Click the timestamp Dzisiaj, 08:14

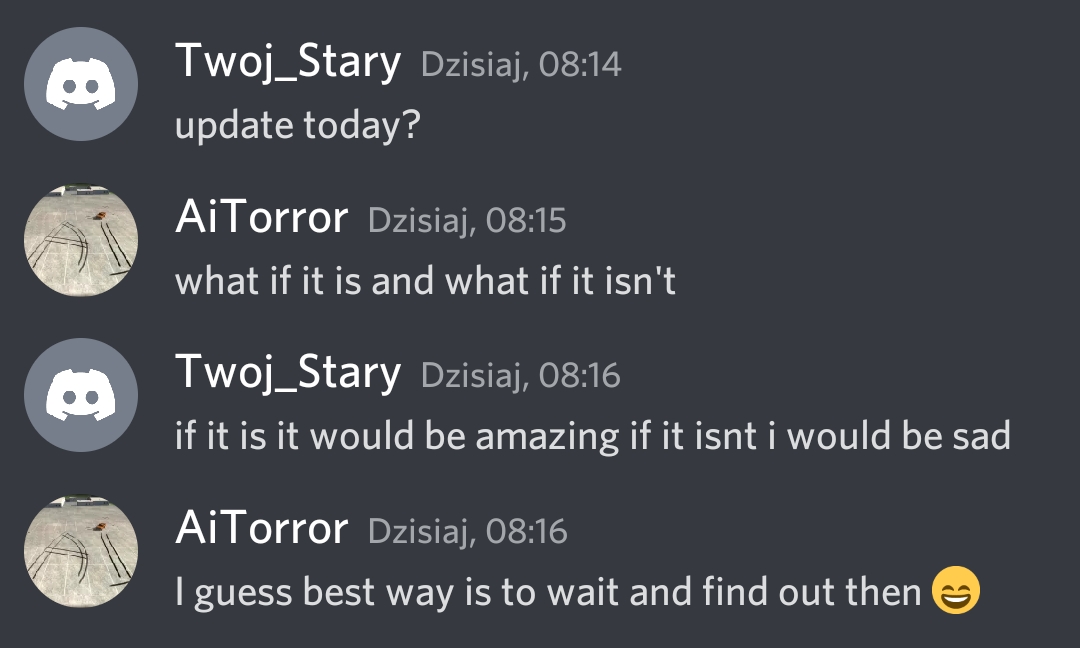pyautogui.click(x=521, y=65)
